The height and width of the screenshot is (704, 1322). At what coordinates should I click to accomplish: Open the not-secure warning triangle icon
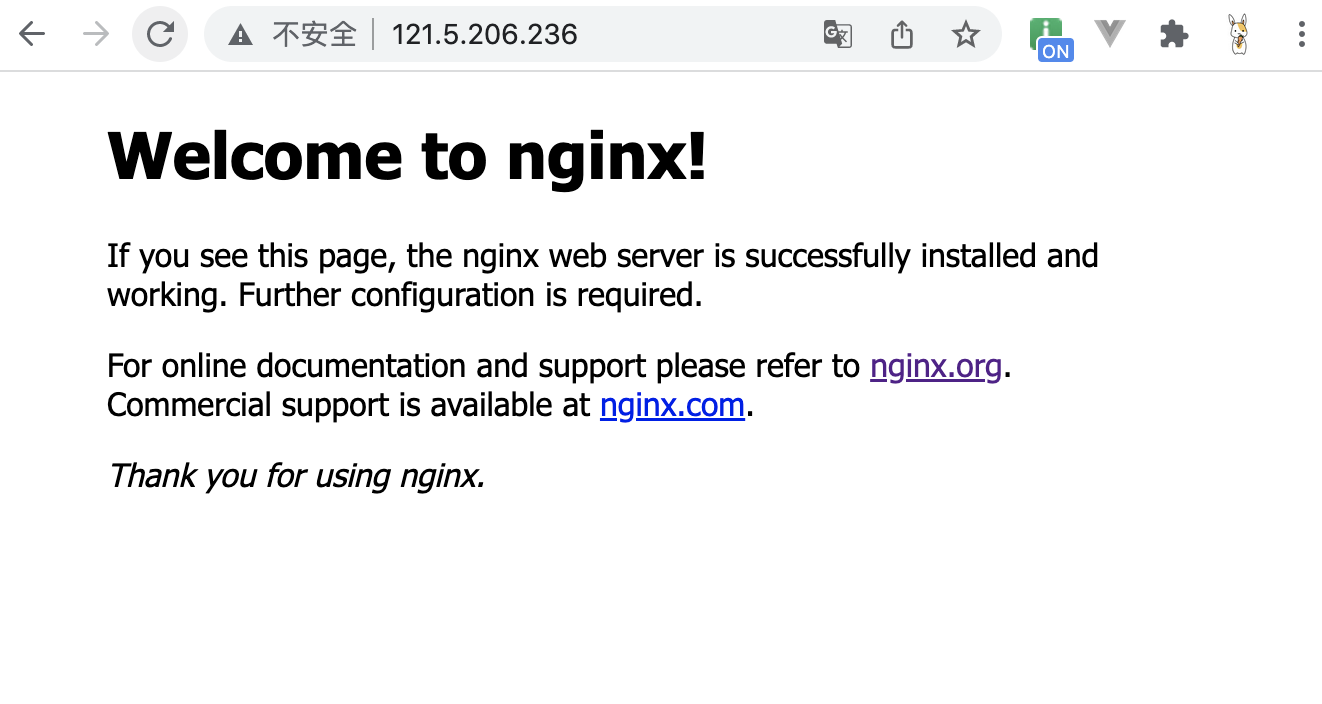(x=240, y=36)
